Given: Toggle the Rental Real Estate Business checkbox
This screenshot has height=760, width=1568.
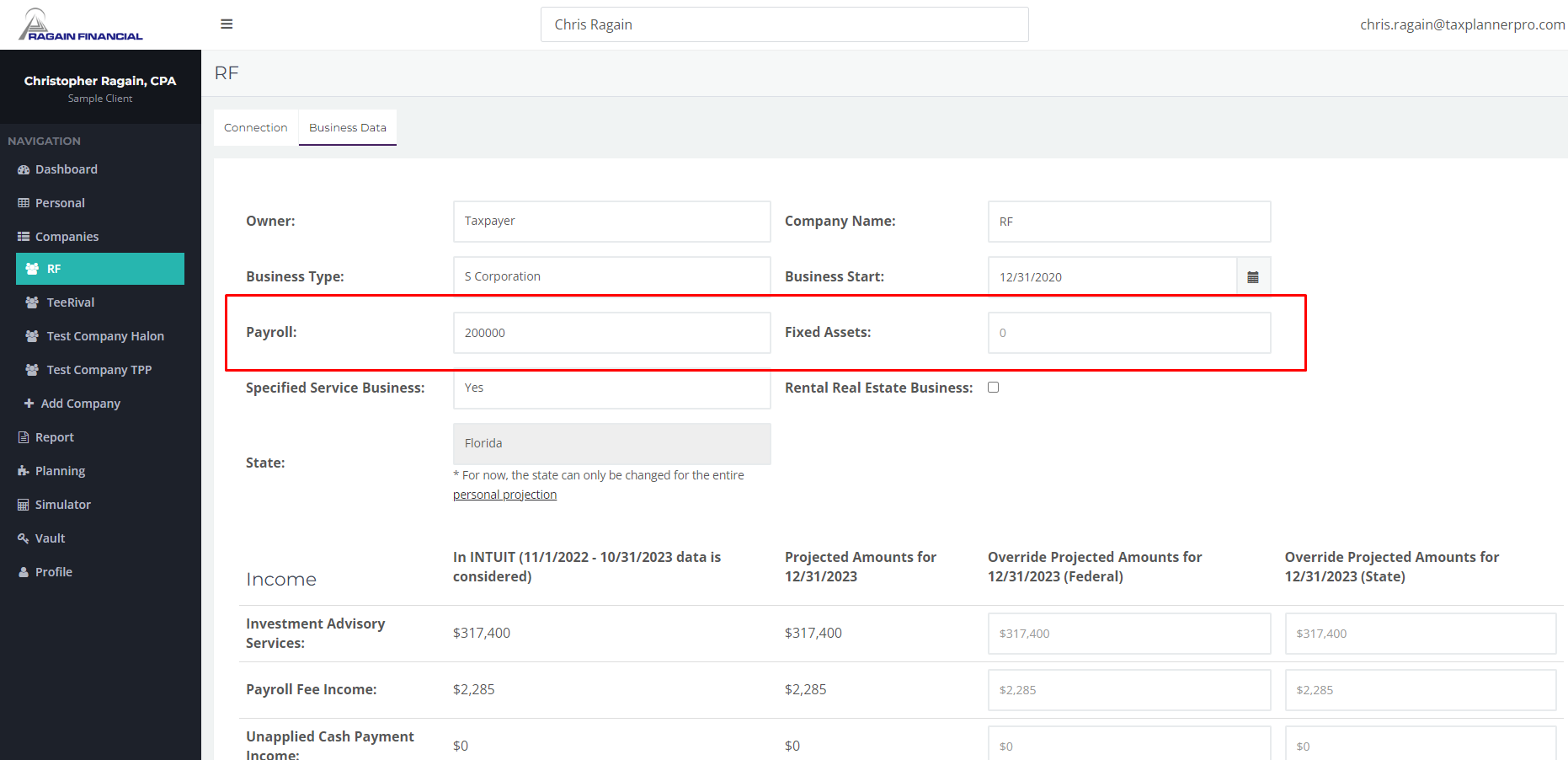Looking at the screenshot, I should coord(994,388).
